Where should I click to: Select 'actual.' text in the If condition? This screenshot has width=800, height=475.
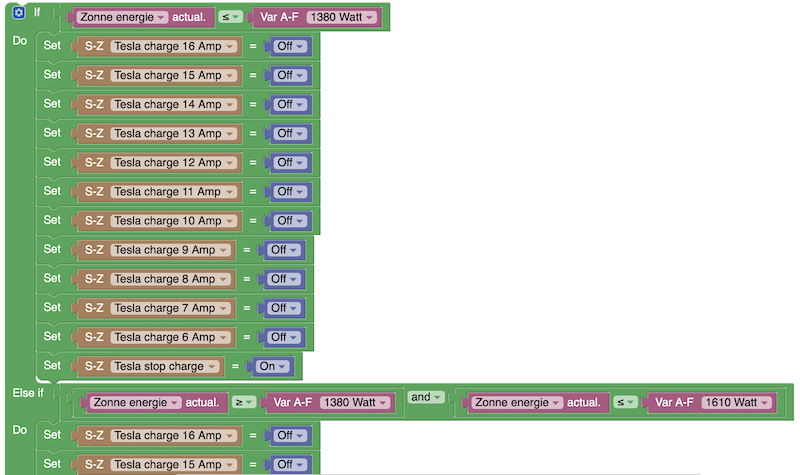click(x=188, y=17)
